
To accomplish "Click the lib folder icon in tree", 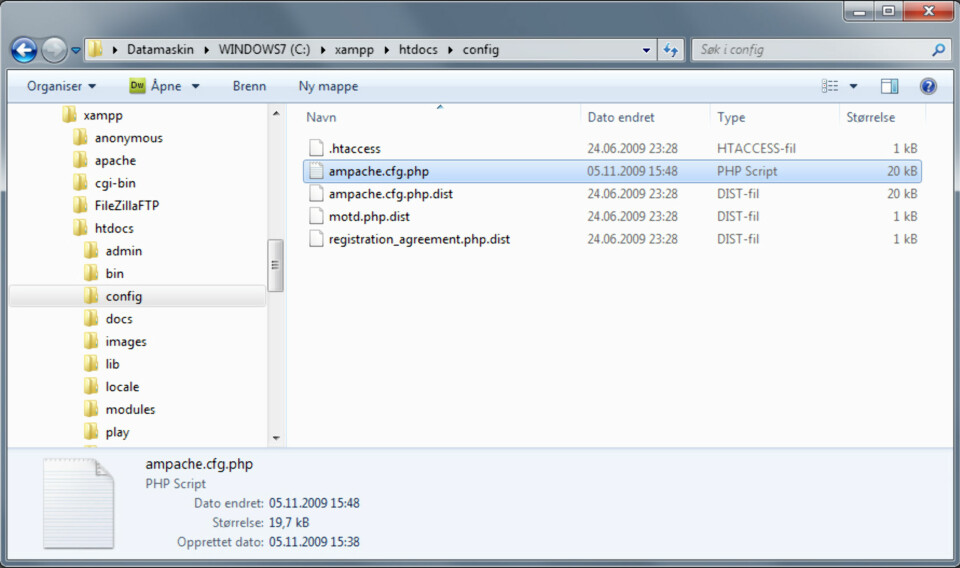I will point(91,364).
